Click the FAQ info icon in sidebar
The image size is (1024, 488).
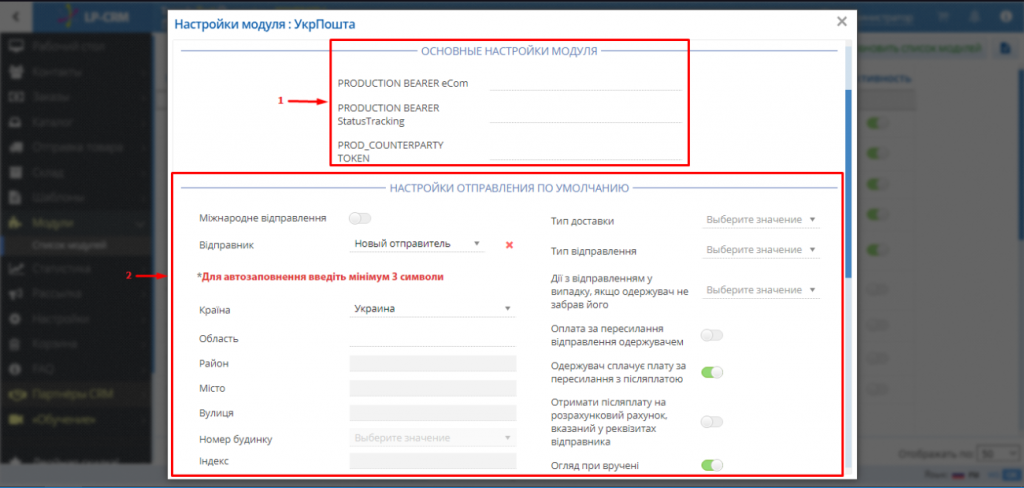(16, 369)
